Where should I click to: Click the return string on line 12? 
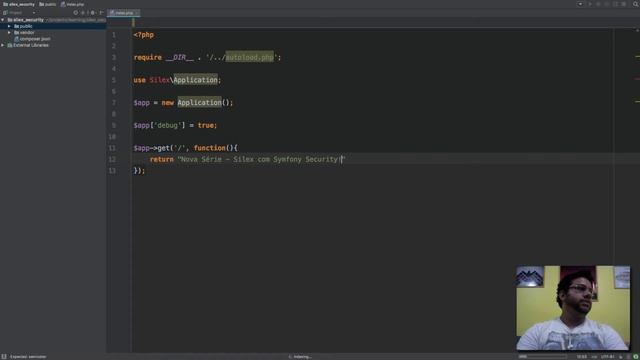261,159
